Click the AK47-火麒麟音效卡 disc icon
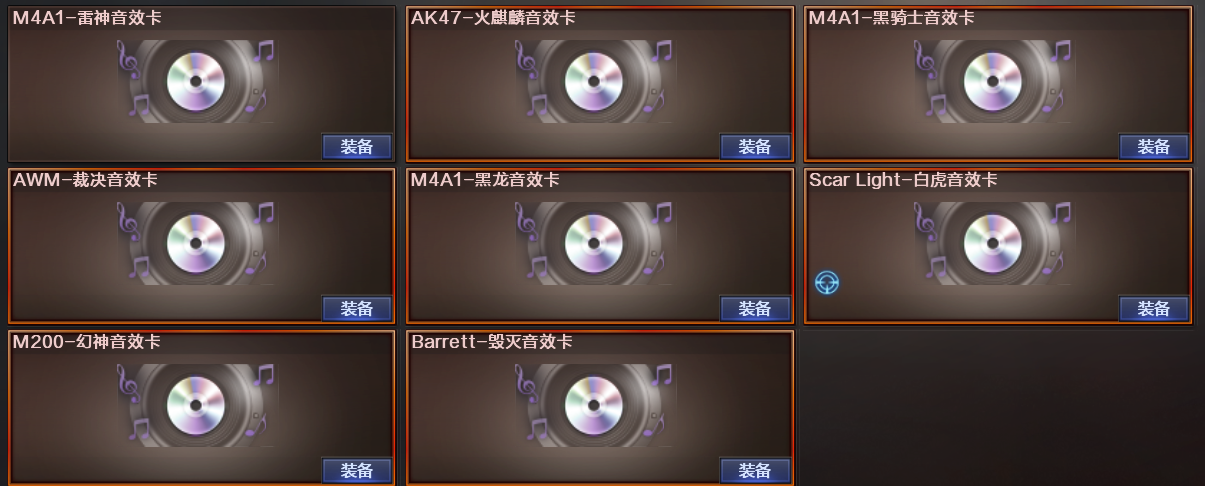 pos(594,81)
